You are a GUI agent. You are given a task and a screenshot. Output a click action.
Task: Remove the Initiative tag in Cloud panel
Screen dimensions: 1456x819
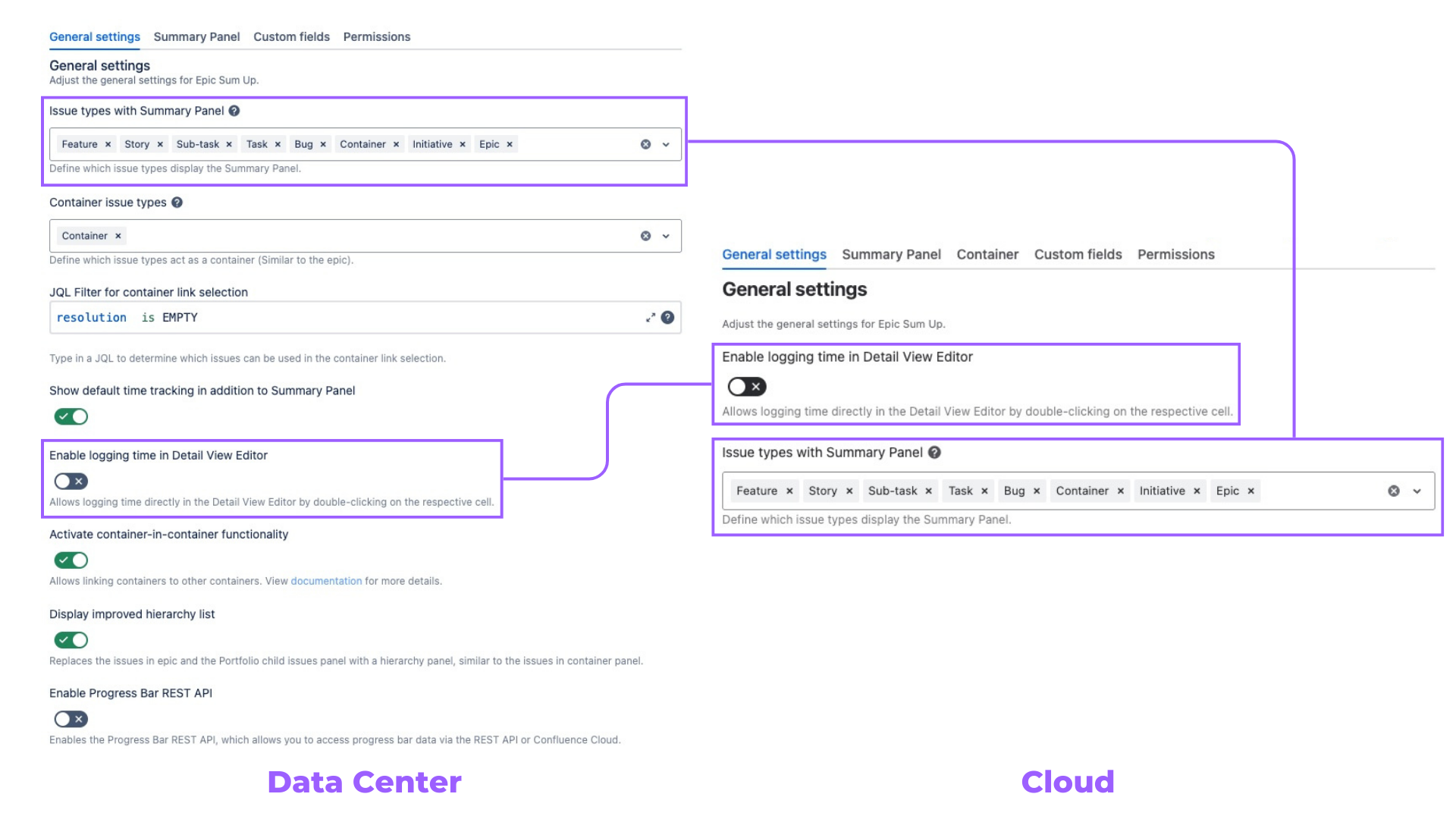tap(1197, 491)
